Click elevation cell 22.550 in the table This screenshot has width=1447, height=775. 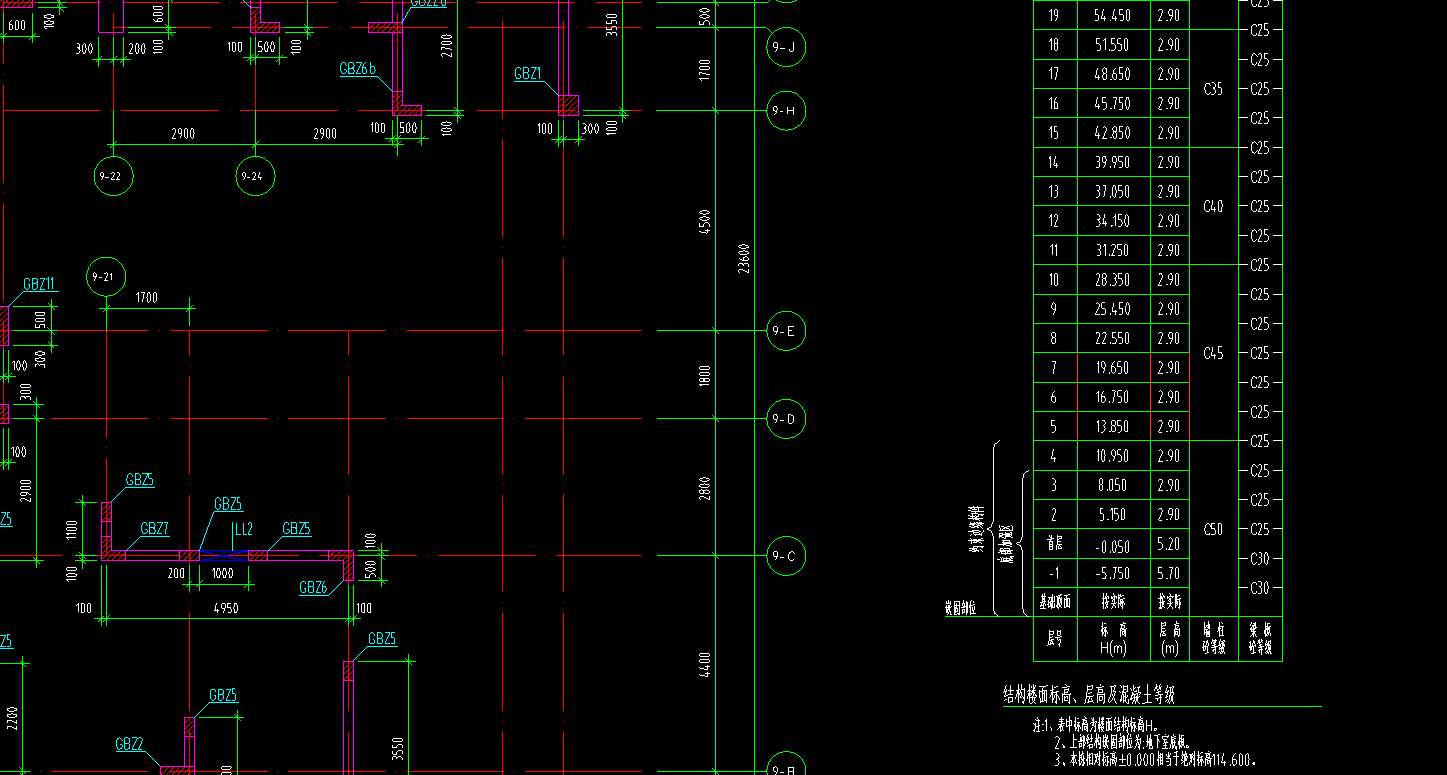tap(1113, 338)
